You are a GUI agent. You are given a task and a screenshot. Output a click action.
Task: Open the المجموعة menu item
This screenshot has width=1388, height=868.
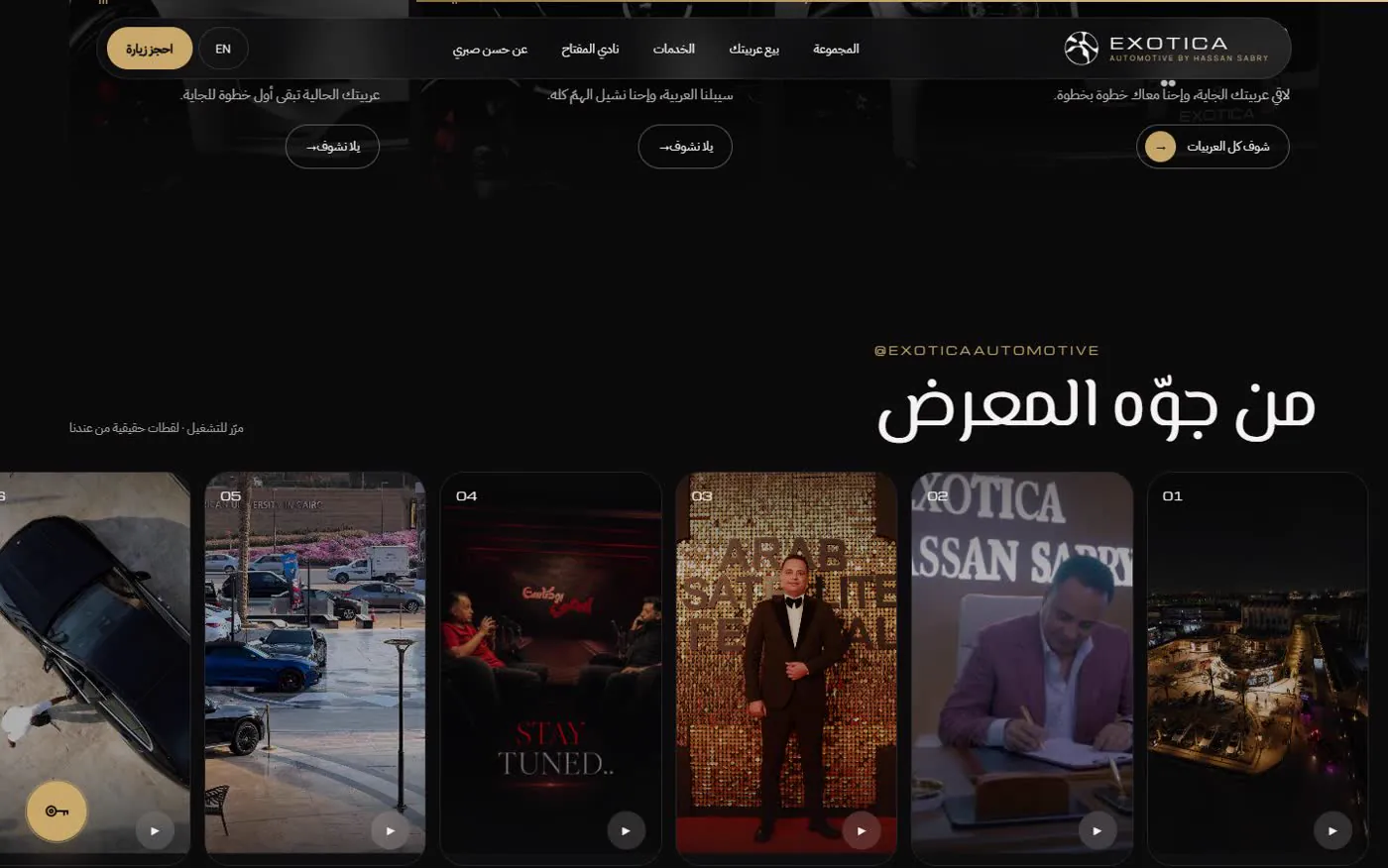[x=836, y=49]
